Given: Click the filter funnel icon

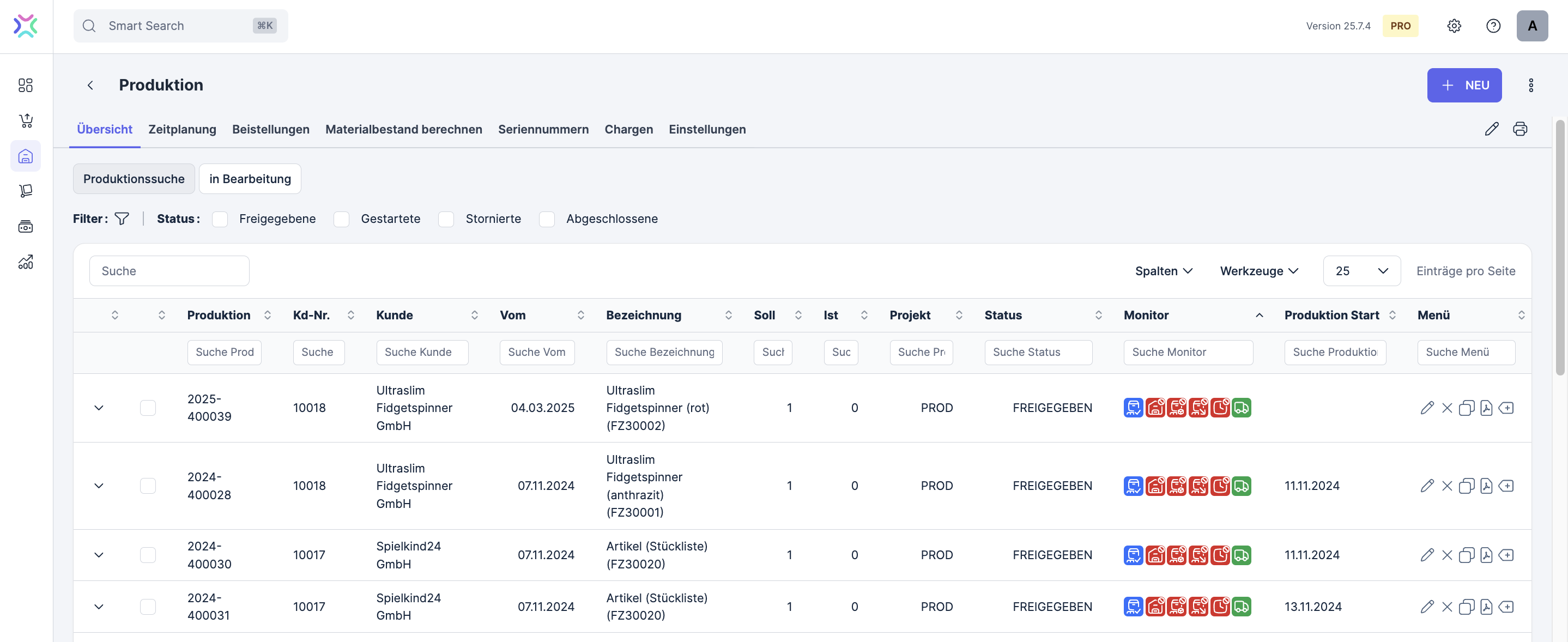Looking at the screenshot, I should (122, 219).
